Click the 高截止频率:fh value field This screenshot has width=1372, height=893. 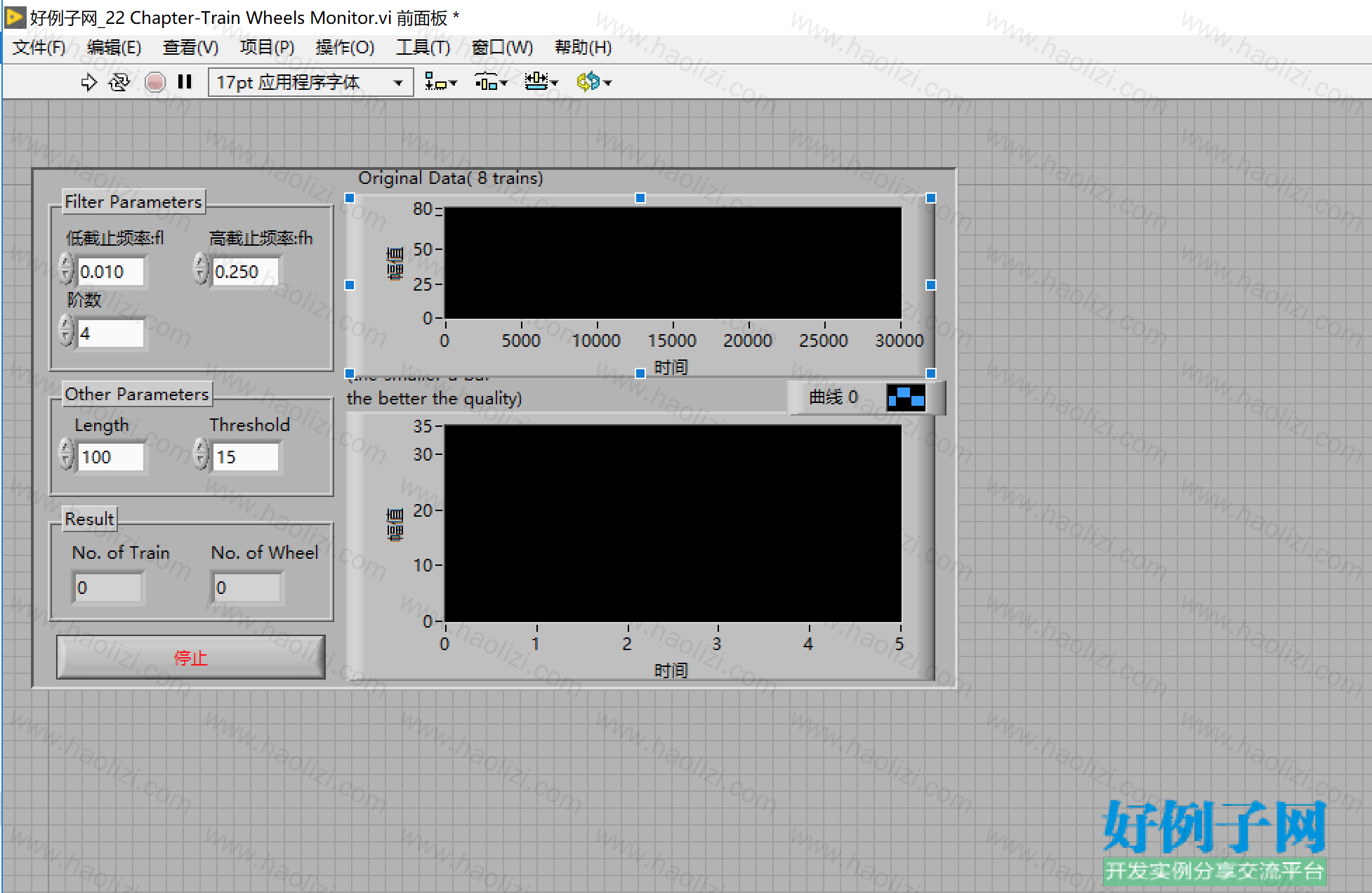coord(245,272)
